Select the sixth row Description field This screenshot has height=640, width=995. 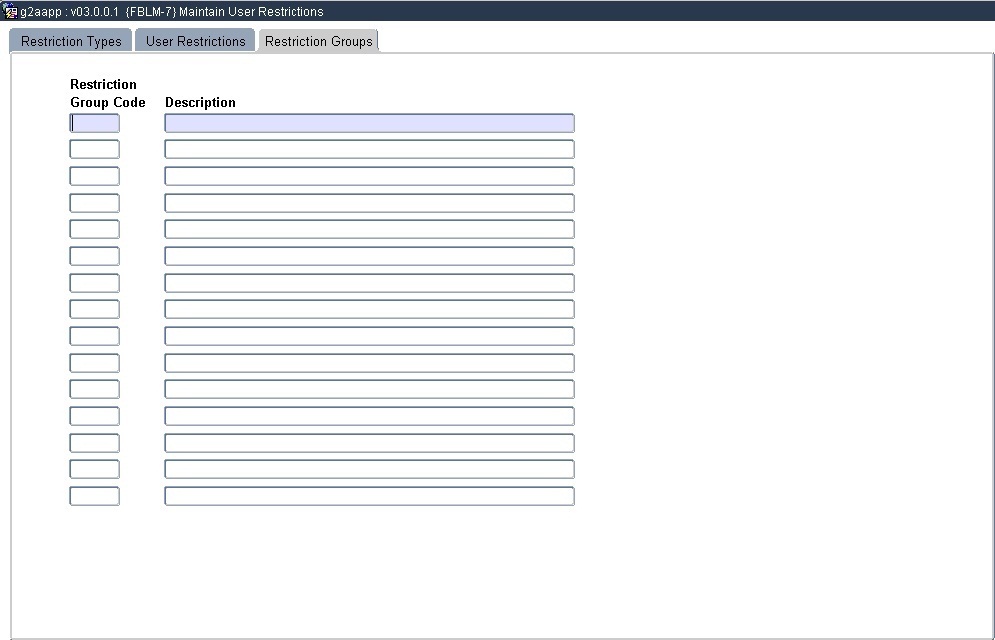369,256
